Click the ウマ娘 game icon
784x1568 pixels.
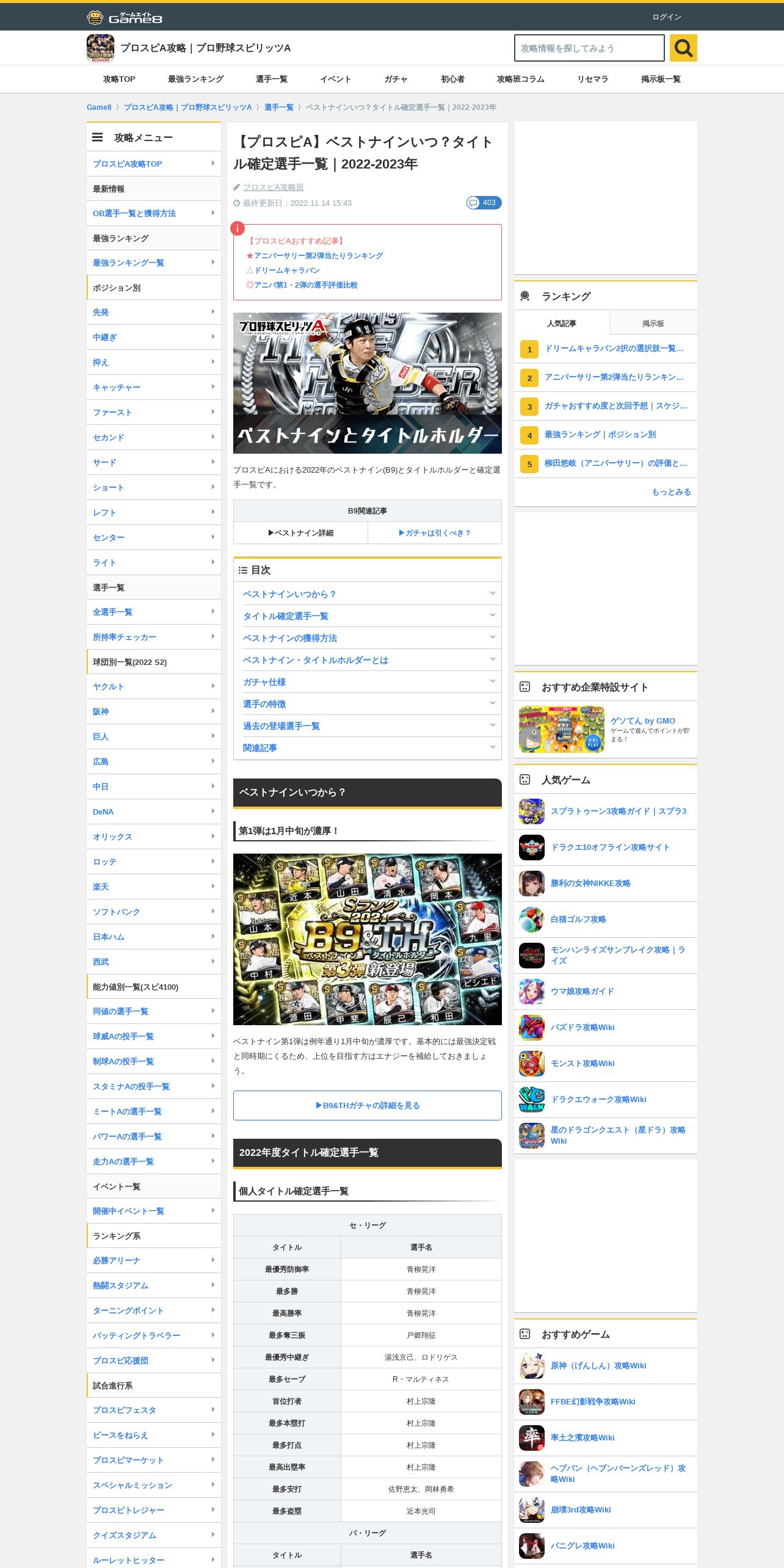coord(531,992)
